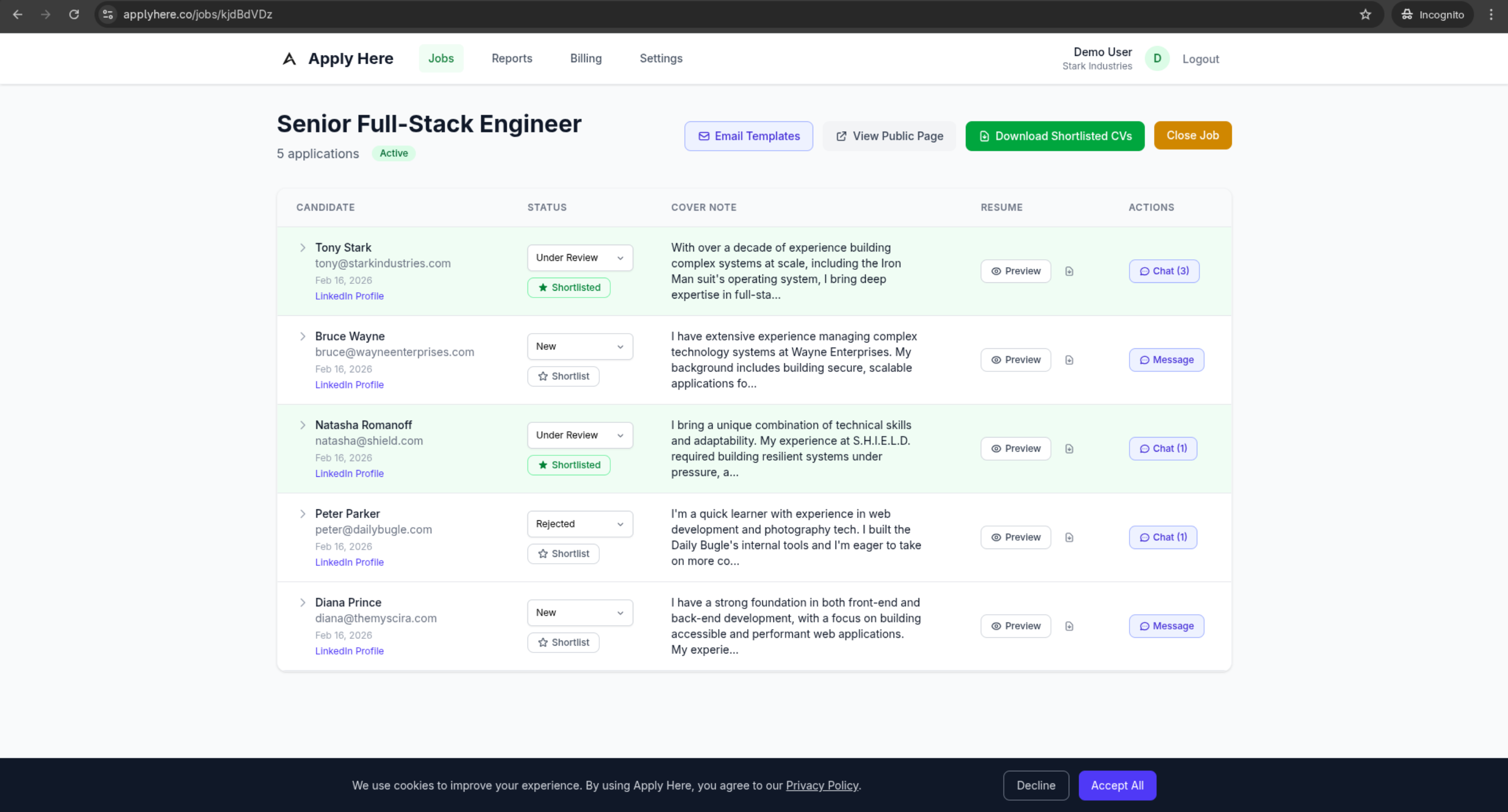Expand the Diana Prince row chevron
Screen dimensions: 1508x812
click(303, 602)
